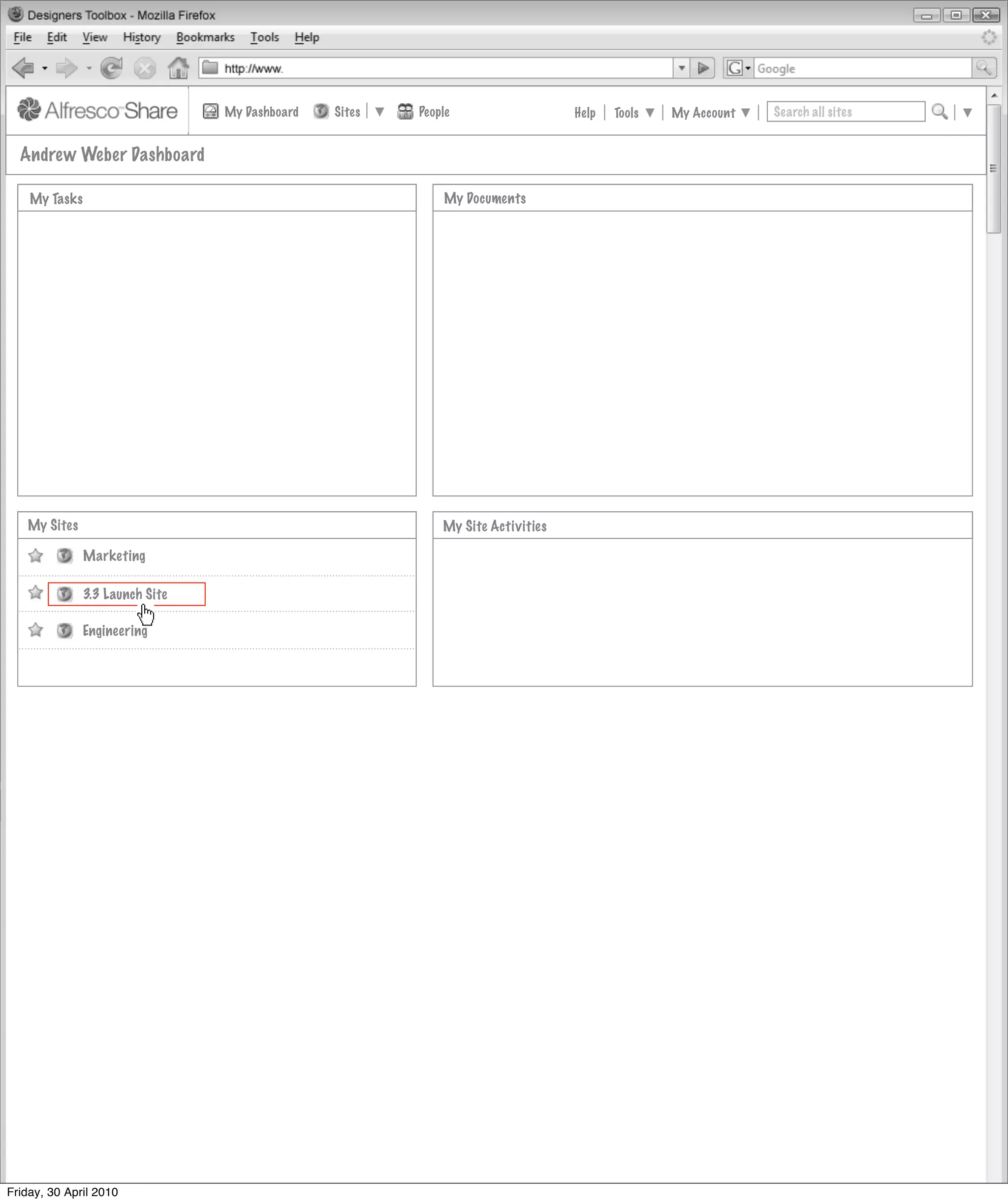Viewport: 1008px width, 1203px height.
Task: Open My Dashboard icon in header
Action: pyautogui.click(x=210, y=111)
